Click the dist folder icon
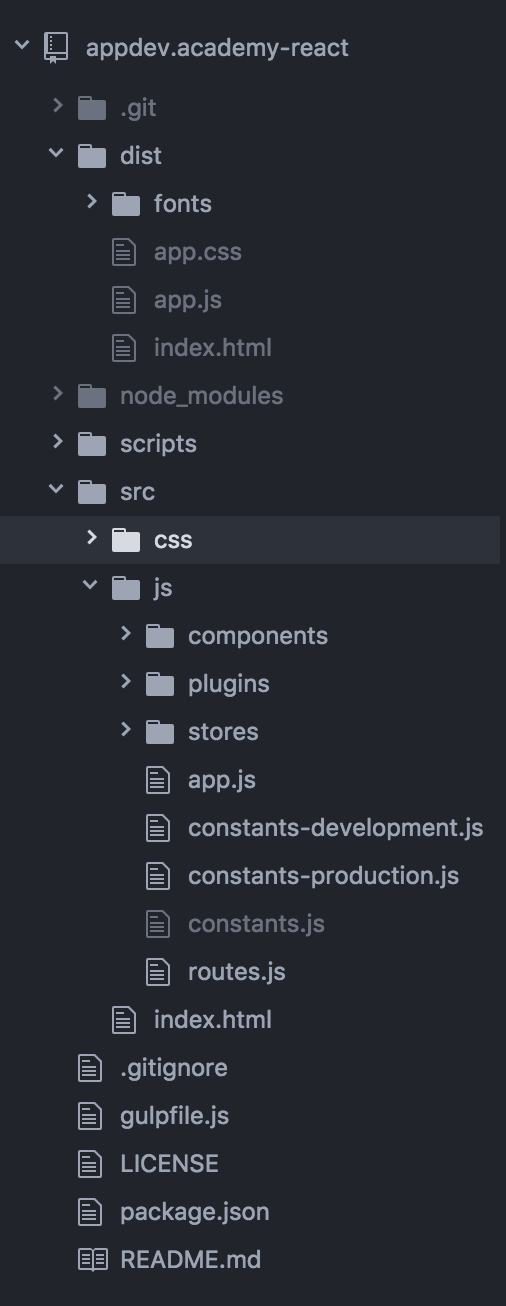 point(92,155)
